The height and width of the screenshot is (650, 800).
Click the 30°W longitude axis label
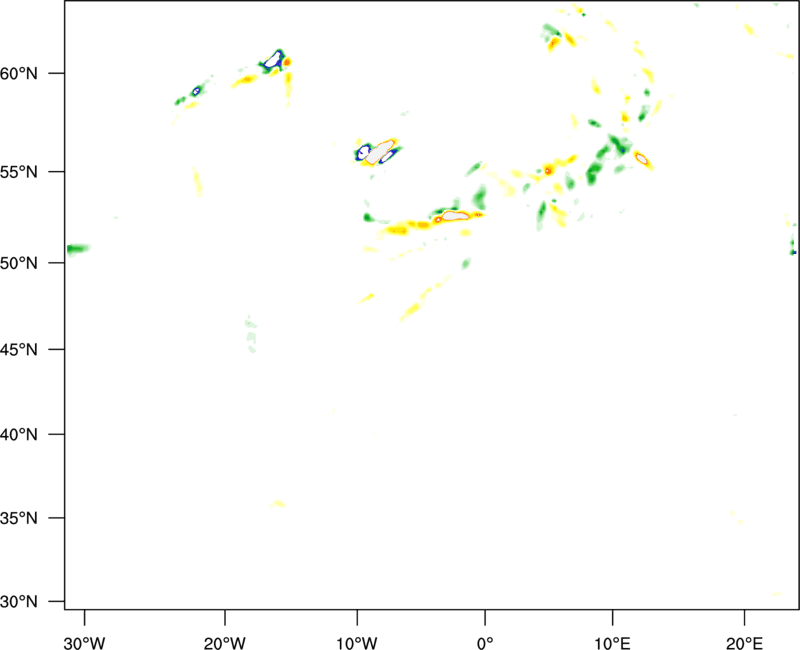[84, 643]
